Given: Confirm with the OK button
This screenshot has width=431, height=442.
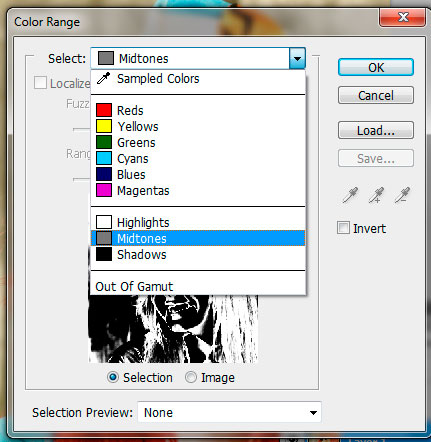Looking at the screenshot, I should tap(376, 67).
